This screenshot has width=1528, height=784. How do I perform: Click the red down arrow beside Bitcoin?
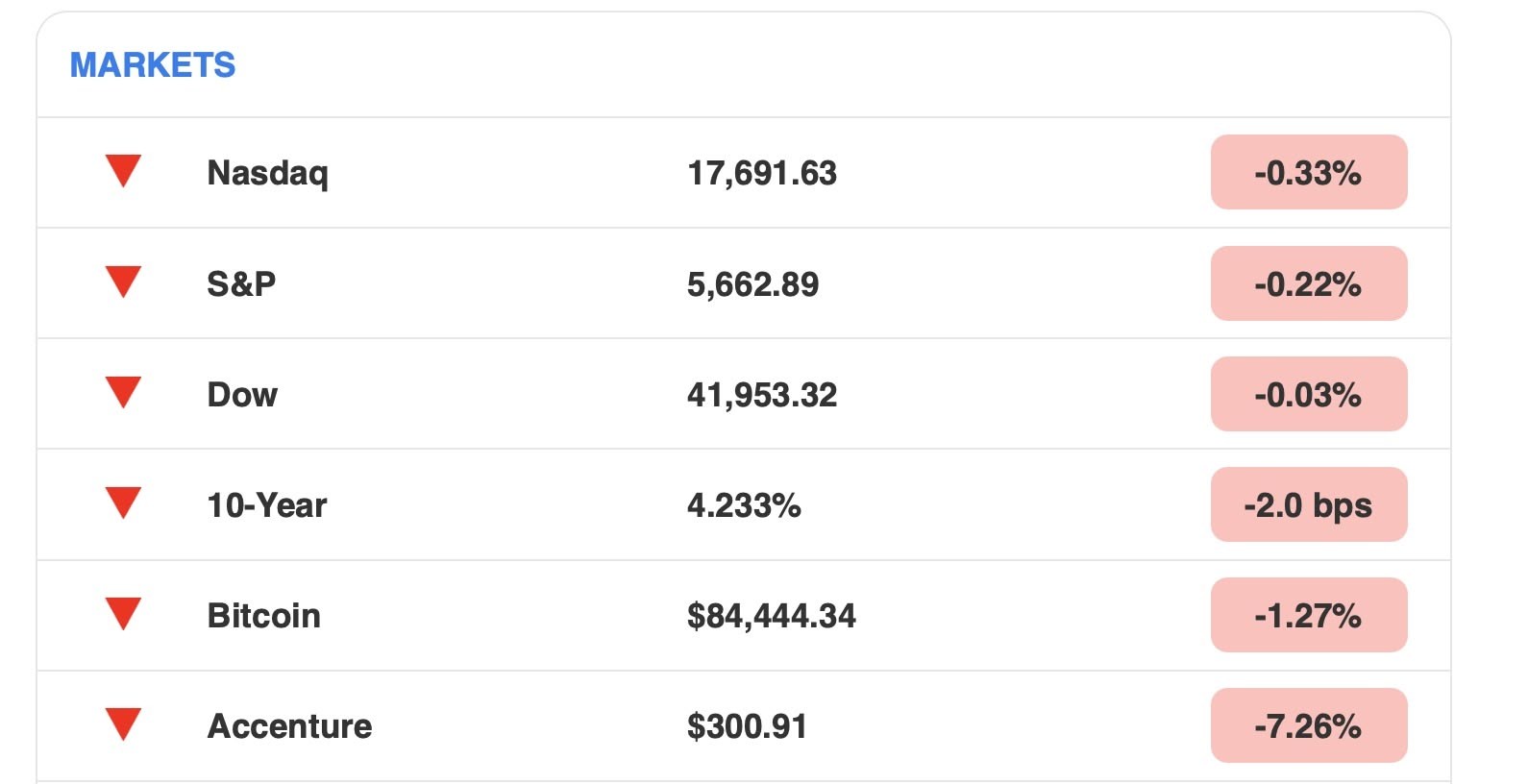pyautogui.click(x=123, y=612)
